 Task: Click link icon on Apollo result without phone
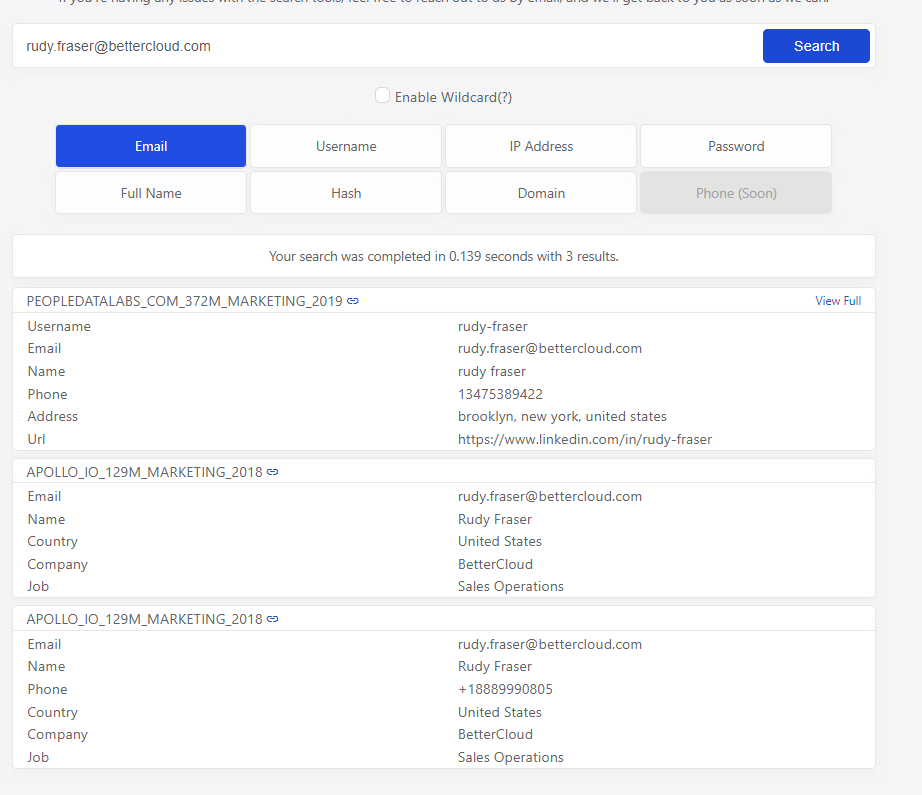click(273, 472)
